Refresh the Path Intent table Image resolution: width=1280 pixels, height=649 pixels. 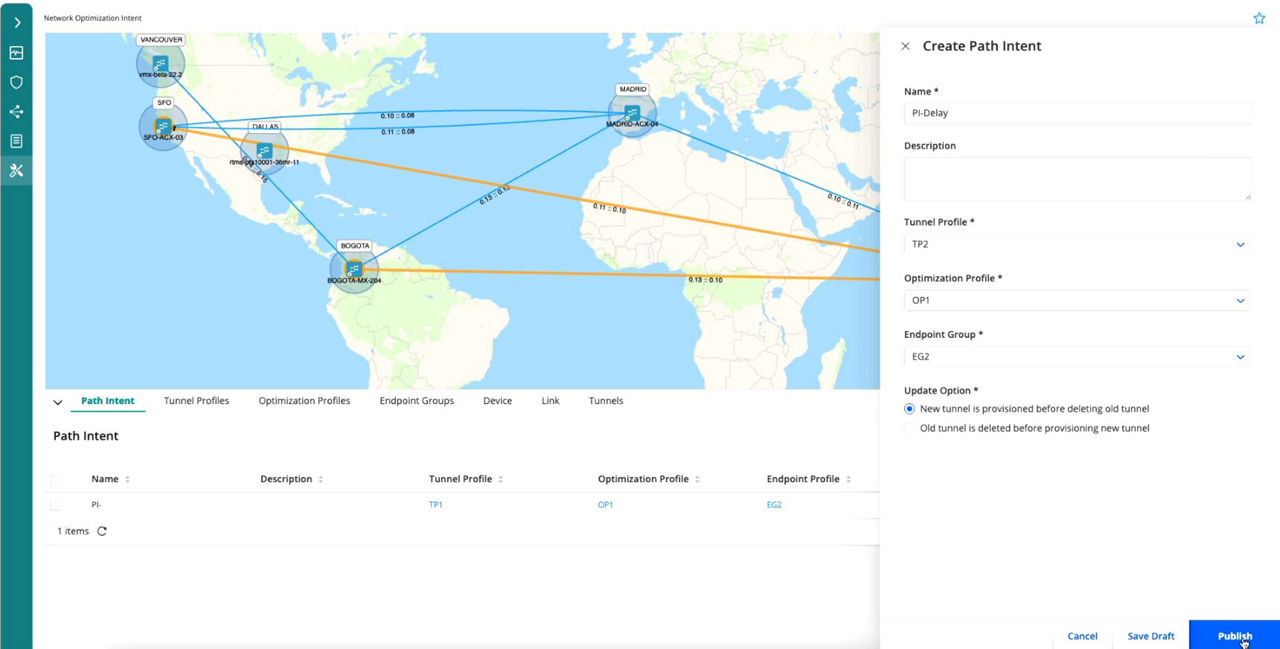[100, 531]
